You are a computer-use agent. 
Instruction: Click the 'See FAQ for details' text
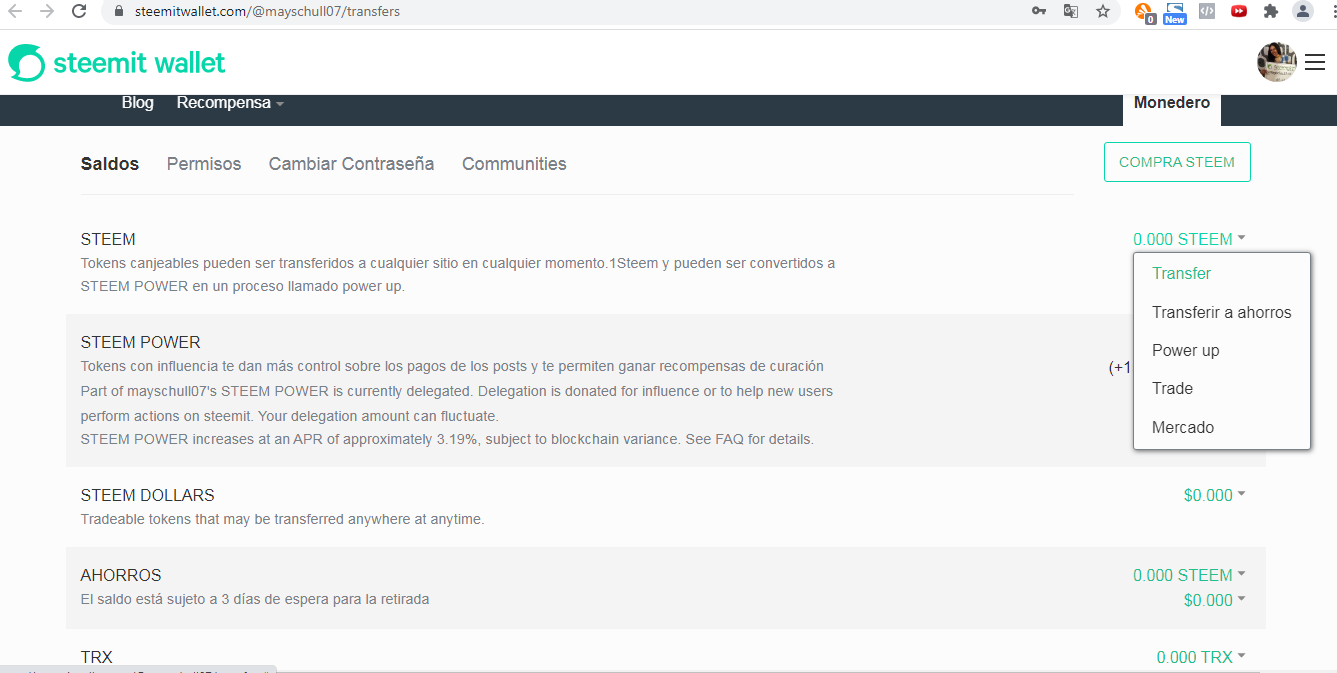[749, 439]
